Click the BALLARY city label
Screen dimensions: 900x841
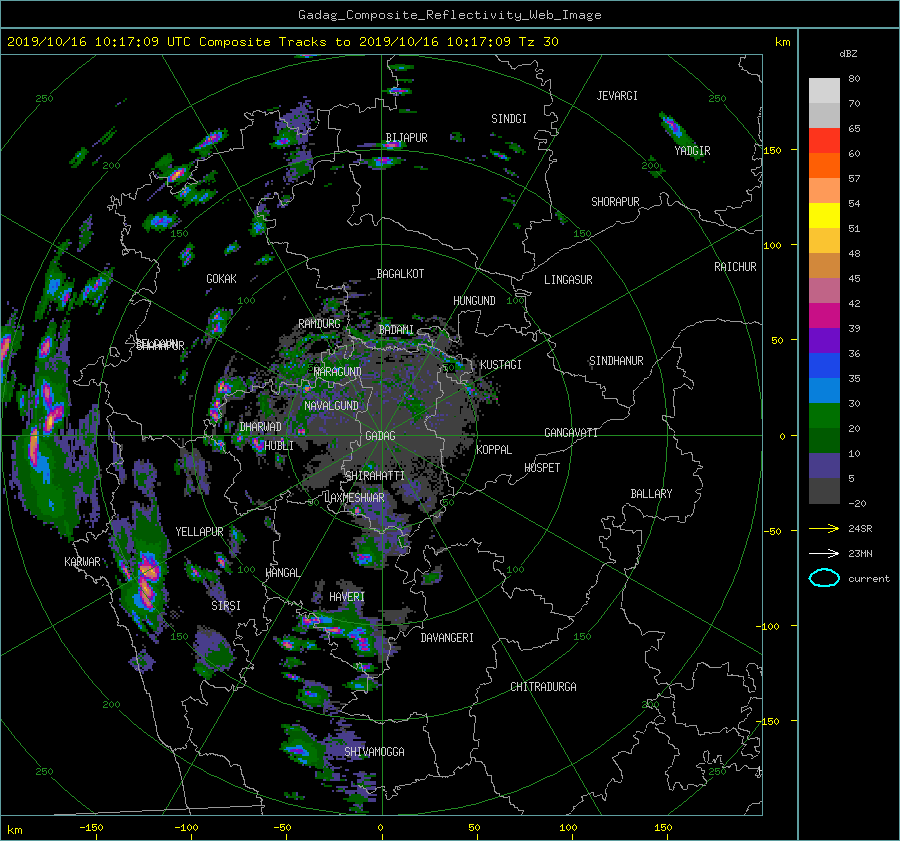click(651, 494)
